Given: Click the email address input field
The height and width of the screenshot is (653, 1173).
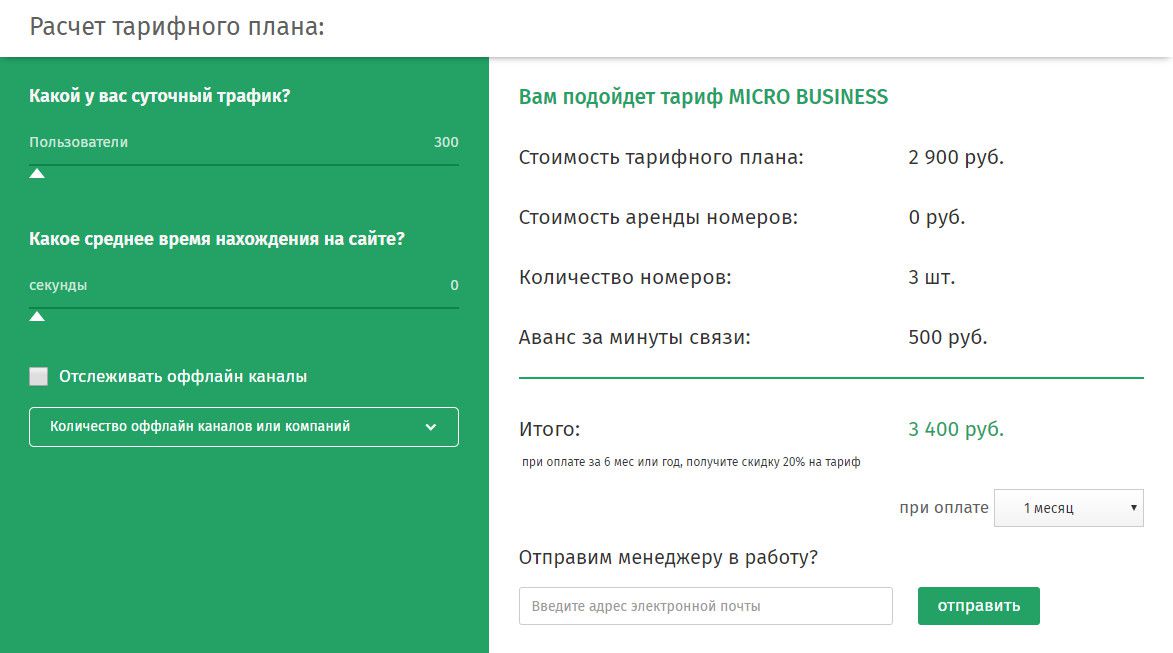Looking at the screenshot, I should click(705, 606).
